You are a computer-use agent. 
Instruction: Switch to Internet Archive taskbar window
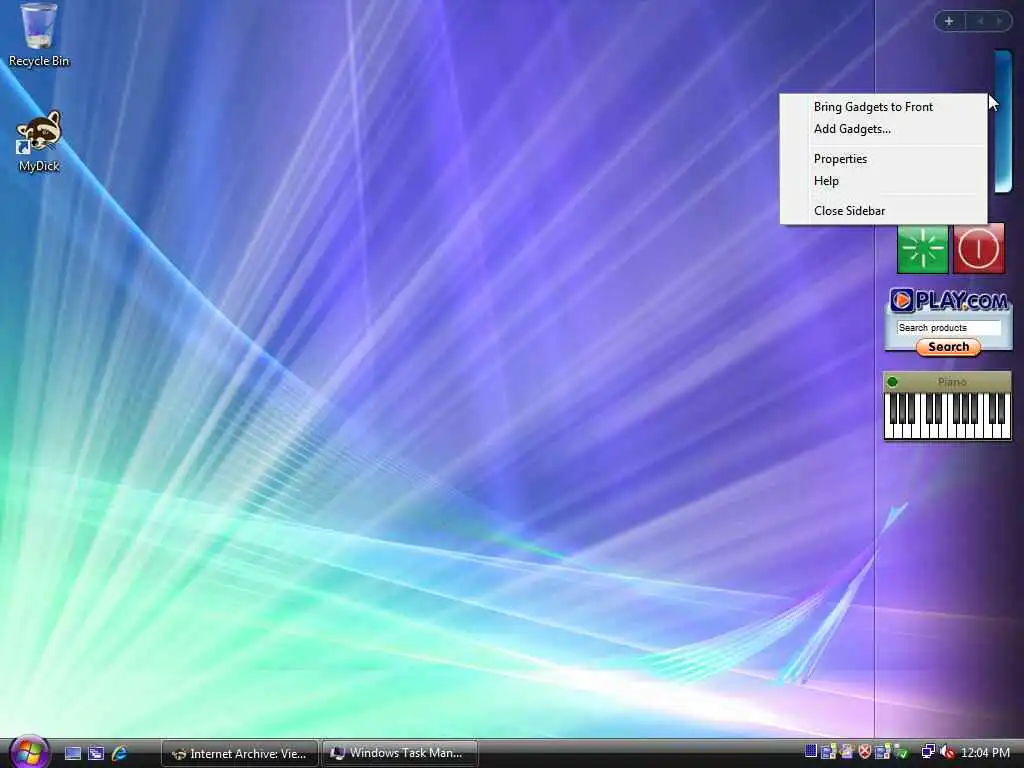240,754
